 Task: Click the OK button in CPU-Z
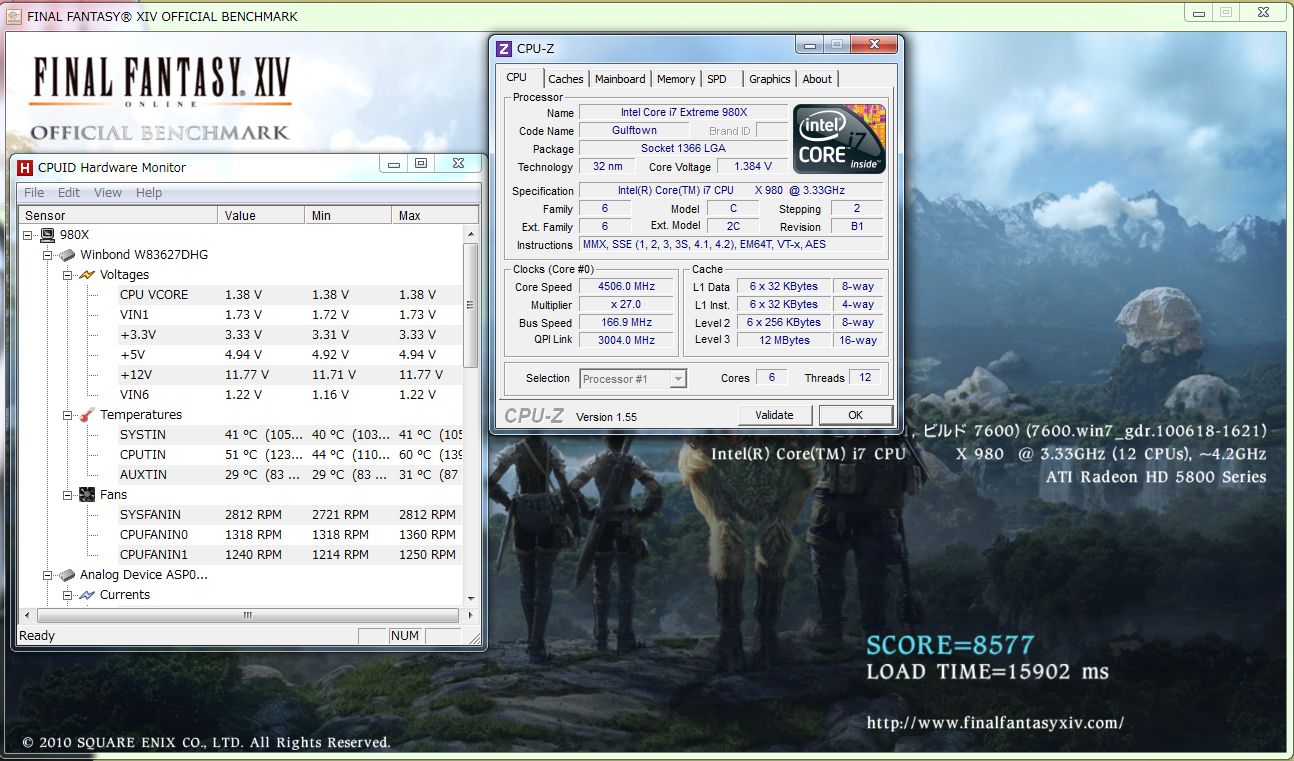[x=855, y=415]
